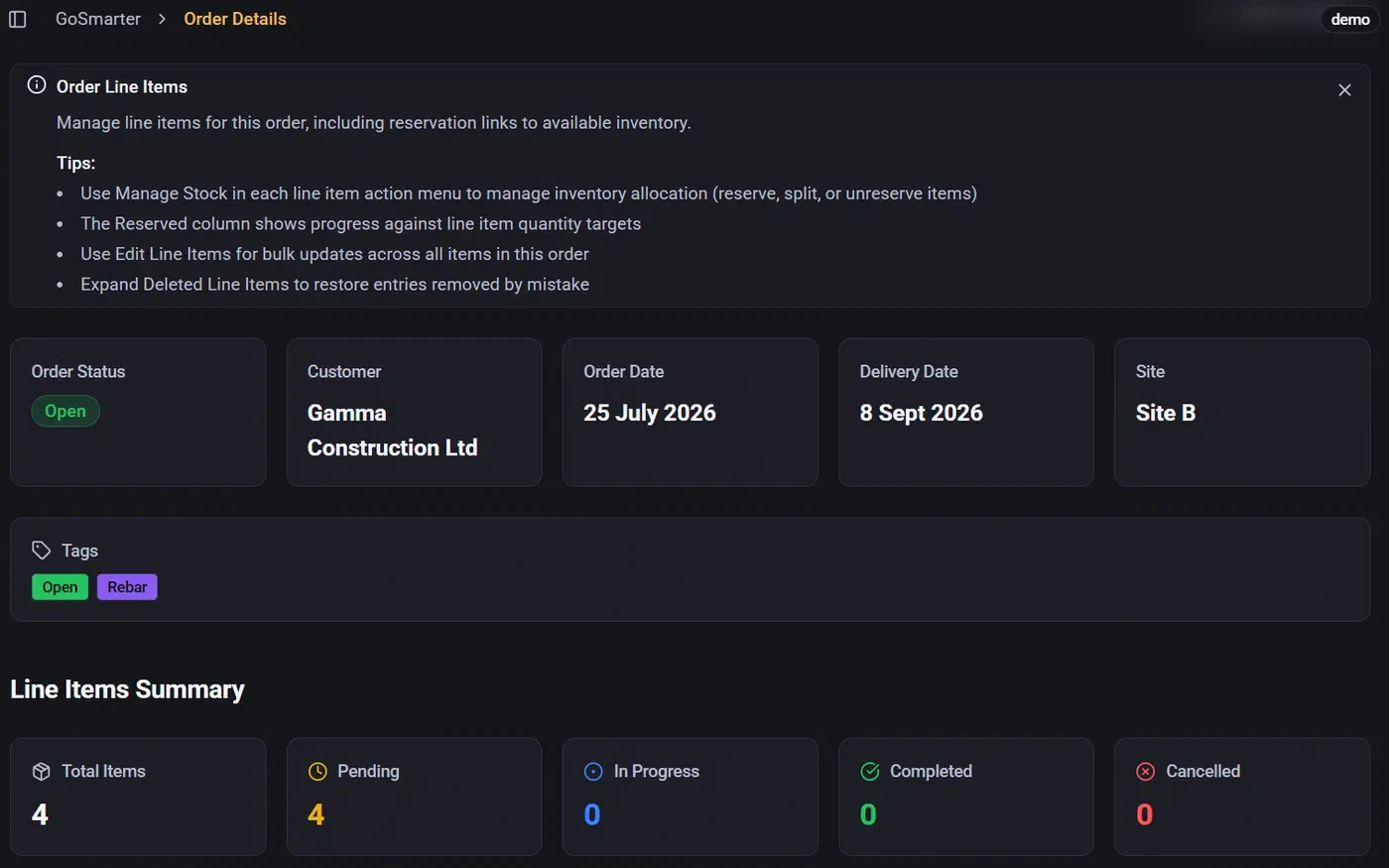The width and height of the screenshot is (1389, 868).
Task: Click the Order Date label
Action: [x=624, y=371]
